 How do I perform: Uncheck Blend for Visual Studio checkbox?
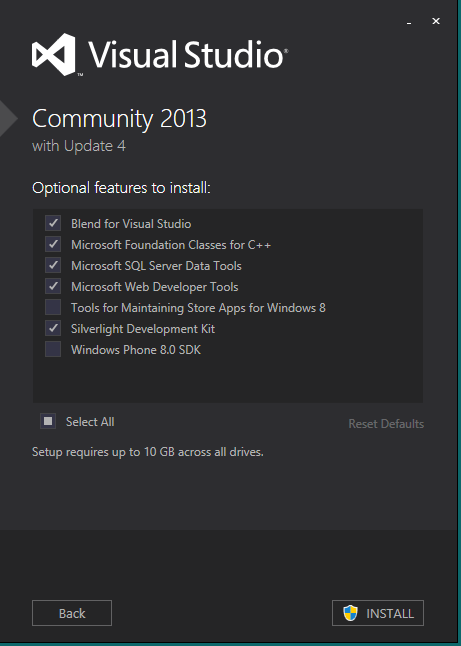53,223
